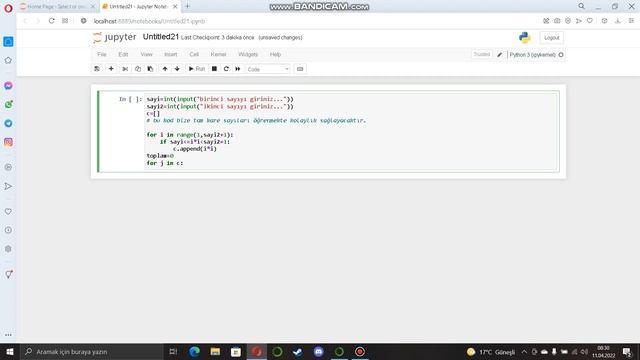Click the save and checkpoint icon

coord(97,69)
